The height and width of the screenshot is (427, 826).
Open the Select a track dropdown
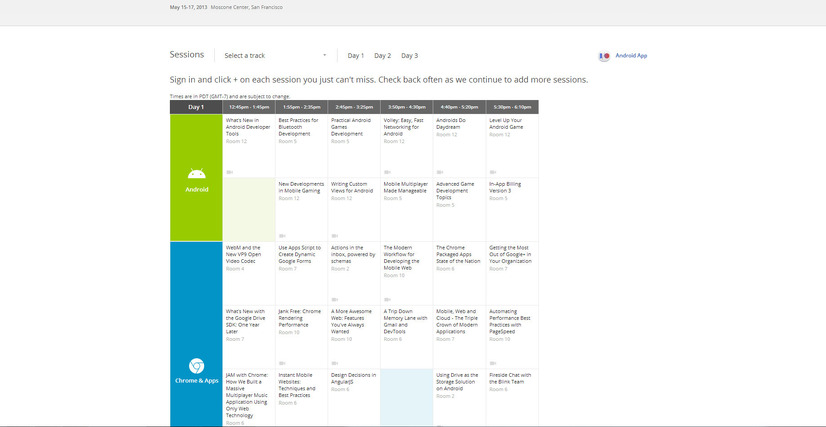(276, 55)
